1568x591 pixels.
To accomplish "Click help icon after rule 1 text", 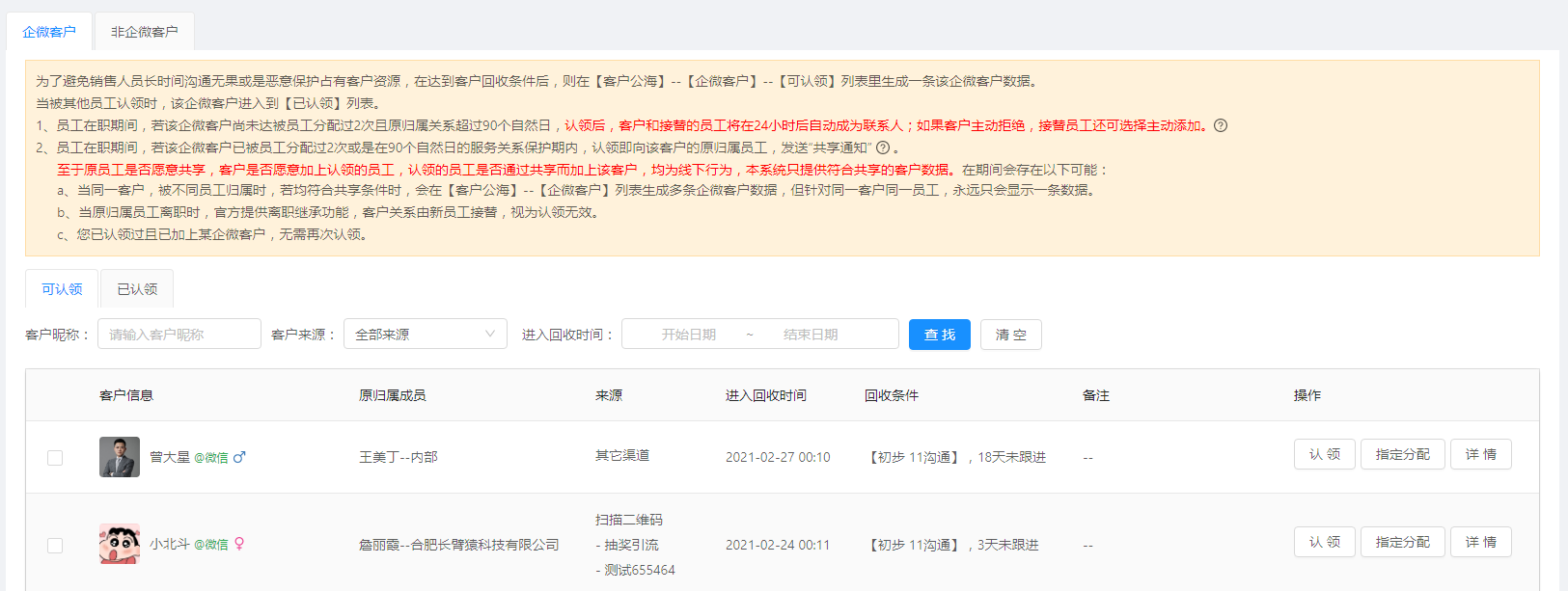I will (1221, 125).
